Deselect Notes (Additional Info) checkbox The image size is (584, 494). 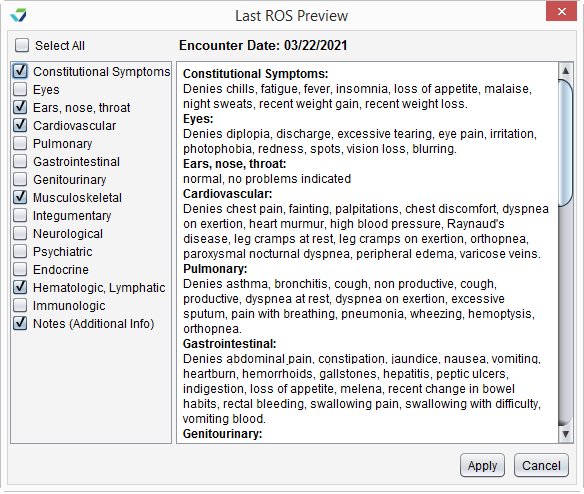(20, 323)
